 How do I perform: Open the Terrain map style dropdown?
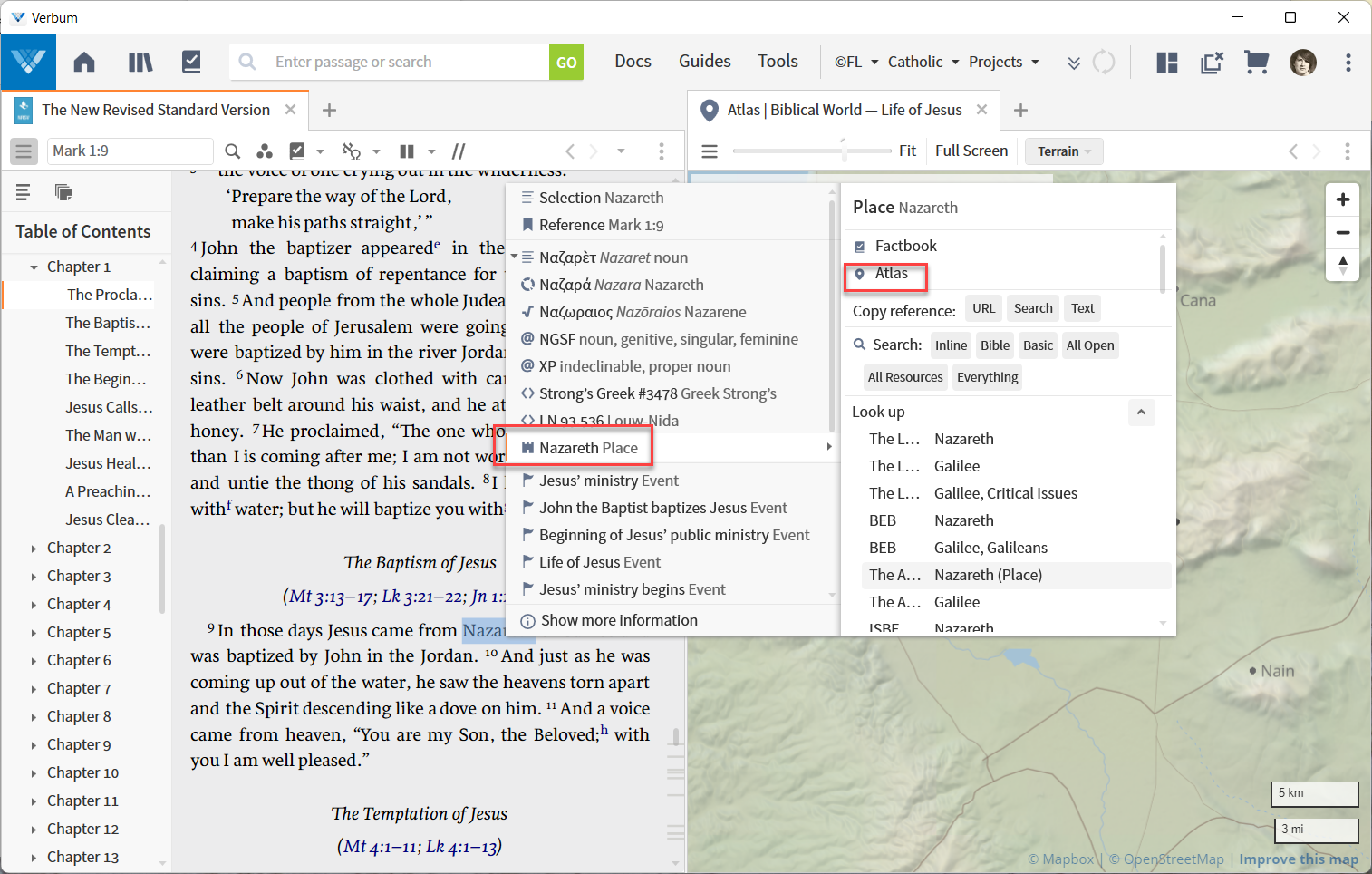click(x=1064, y=151)
